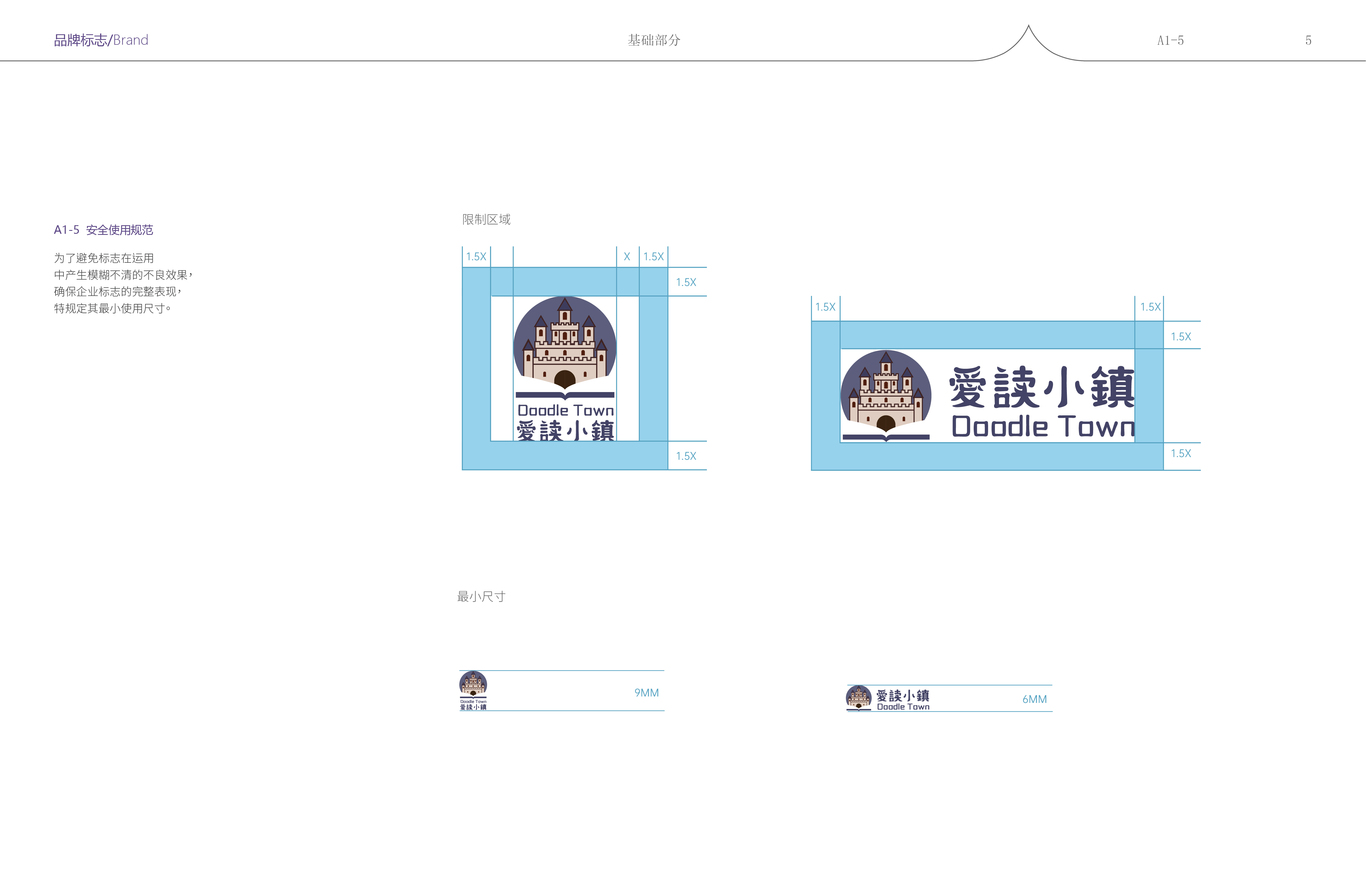Click the 'X' spacing label above vertical logo
Screen dimensions: 1366x884
point(627,257)
